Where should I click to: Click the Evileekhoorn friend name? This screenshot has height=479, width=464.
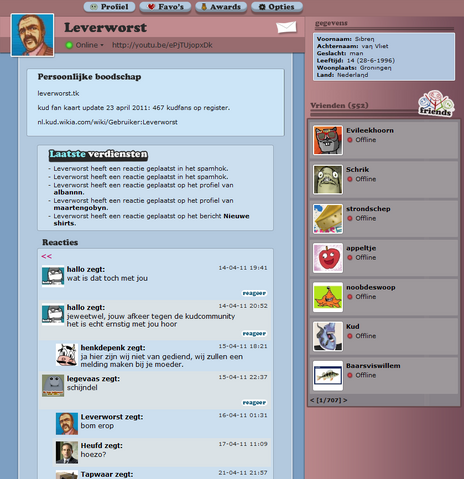coord(370,130)
